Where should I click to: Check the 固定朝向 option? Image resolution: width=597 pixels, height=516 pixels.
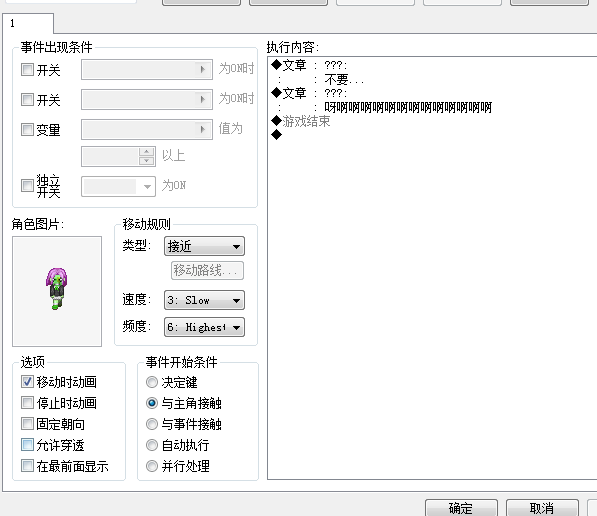[x=27, y=424]
